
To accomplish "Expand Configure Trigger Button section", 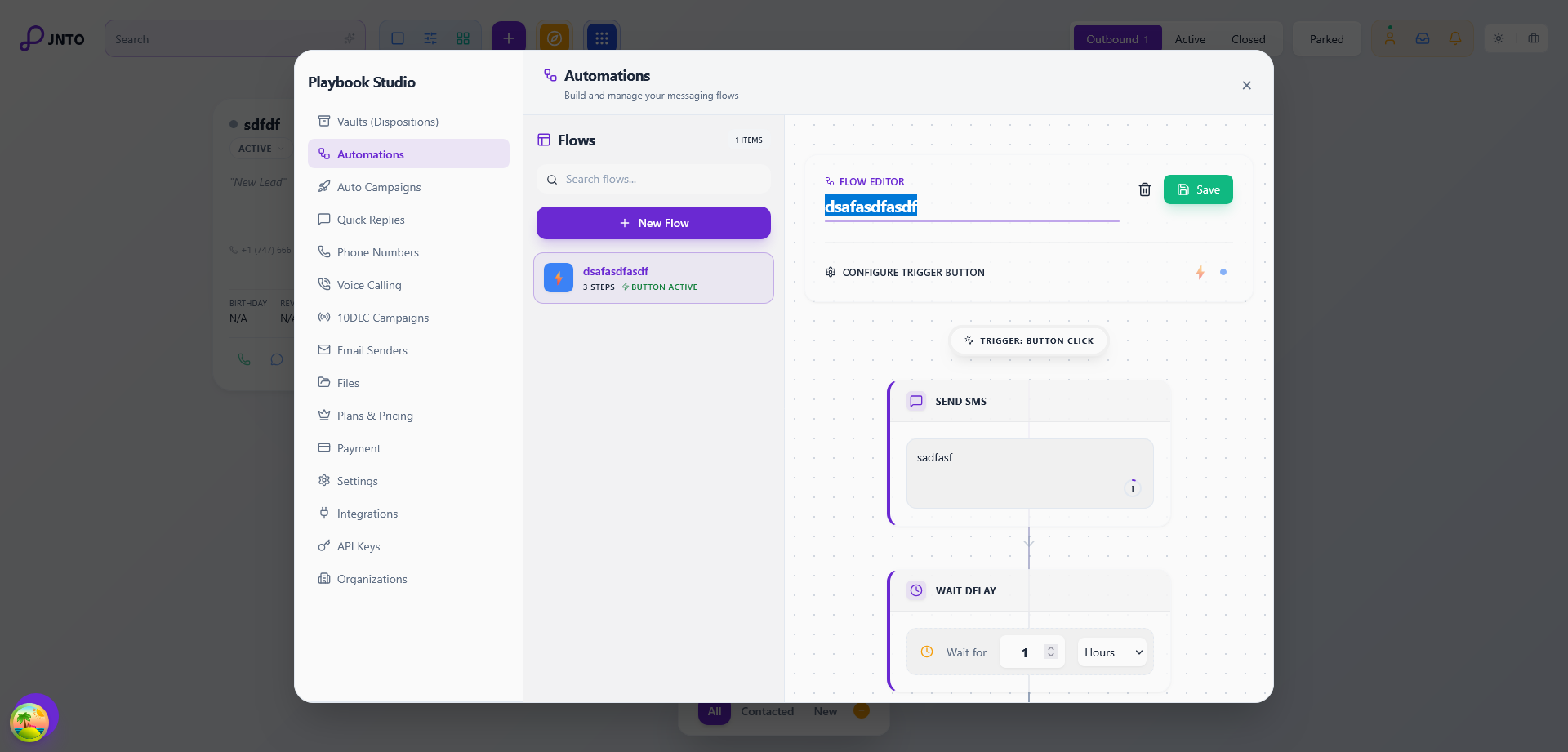I will pos(1028,272).
